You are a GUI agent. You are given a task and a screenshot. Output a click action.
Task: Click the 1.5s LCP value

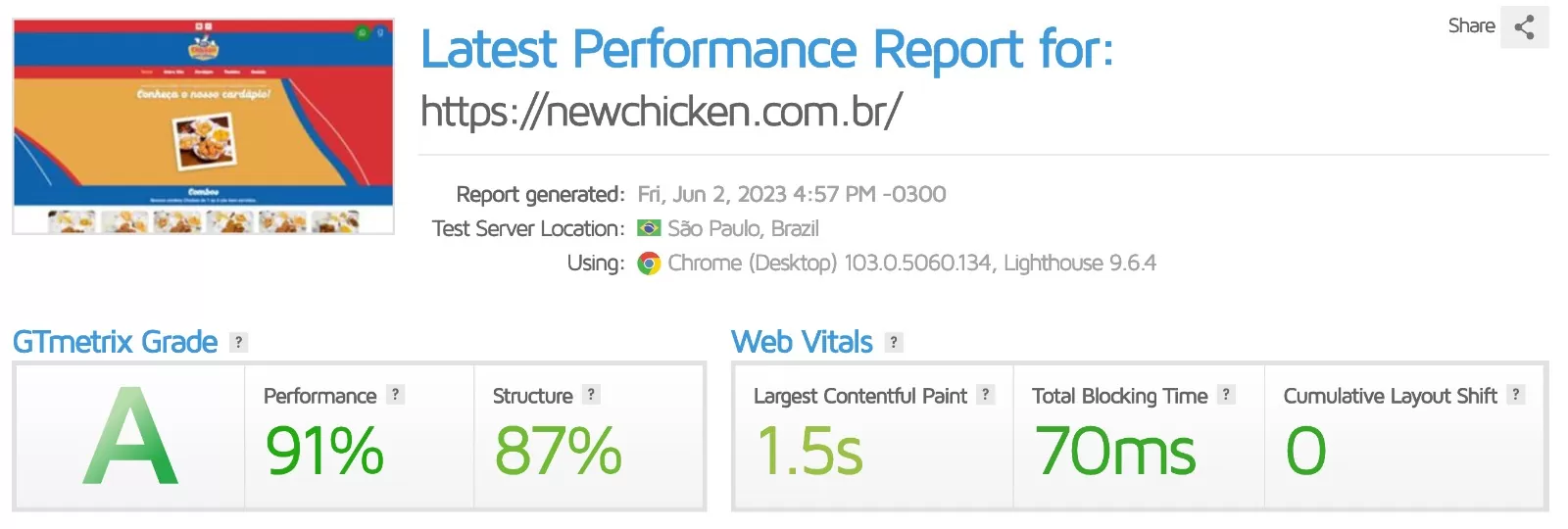pos(810,452)
